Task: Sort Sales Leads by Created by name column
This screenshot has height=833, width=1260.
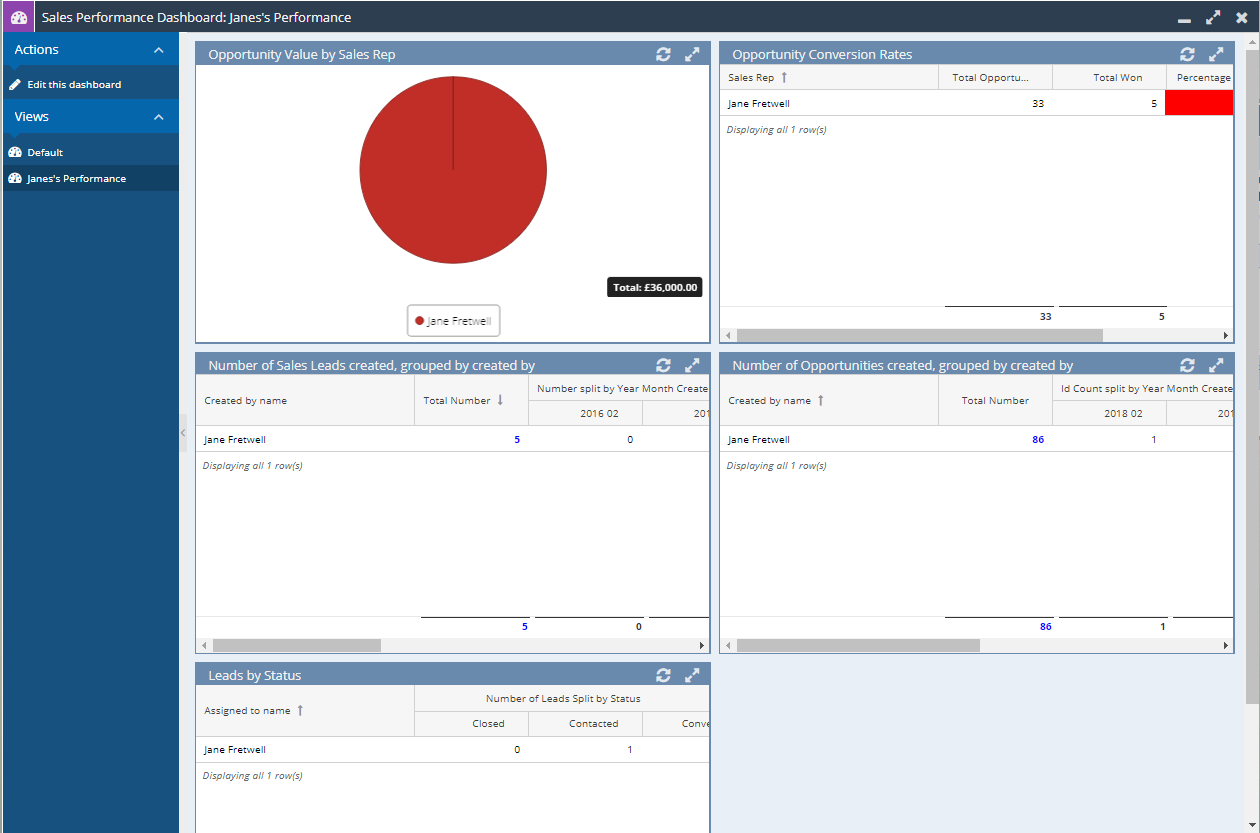Action: tap(304, 400)
